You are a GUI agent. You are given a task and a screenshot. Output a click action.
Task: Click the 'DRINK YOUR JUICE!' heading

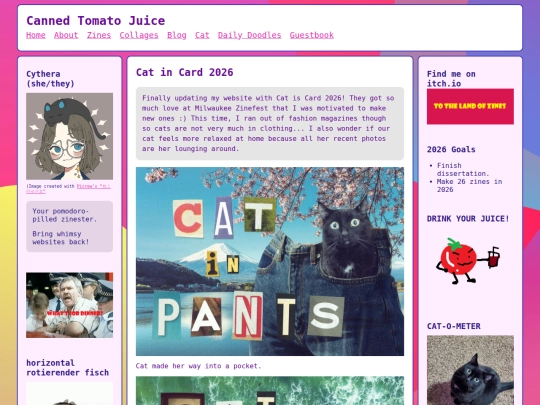pyautogui.click(x=468, y=219)
